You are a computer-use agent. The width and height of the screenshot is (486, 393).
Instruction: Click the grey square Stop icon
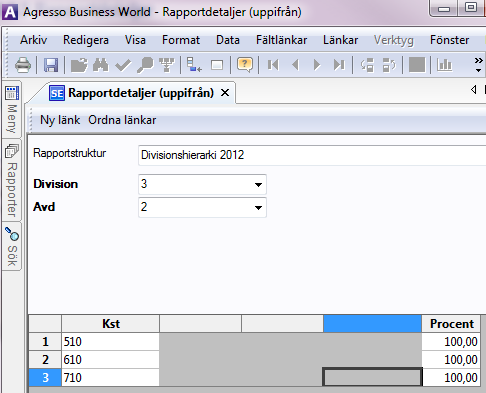417,65
